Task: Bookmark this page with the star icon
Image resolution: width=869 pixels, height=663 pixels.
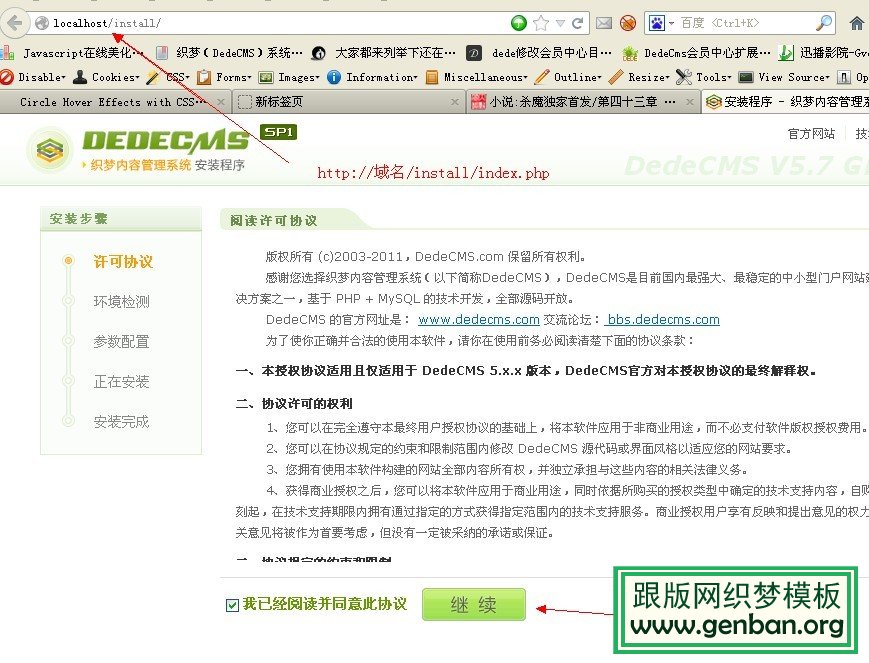Action: [541, 23]
